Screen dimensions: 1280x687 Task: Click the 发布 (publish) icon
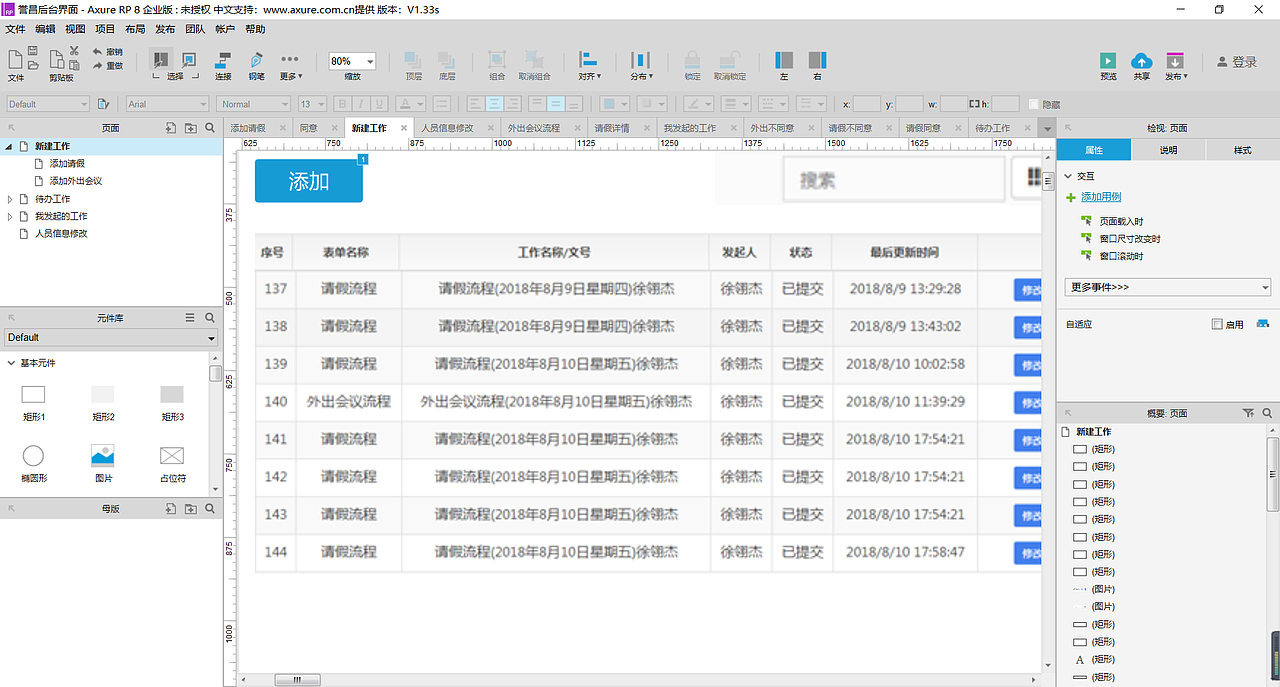point(1175,62)
